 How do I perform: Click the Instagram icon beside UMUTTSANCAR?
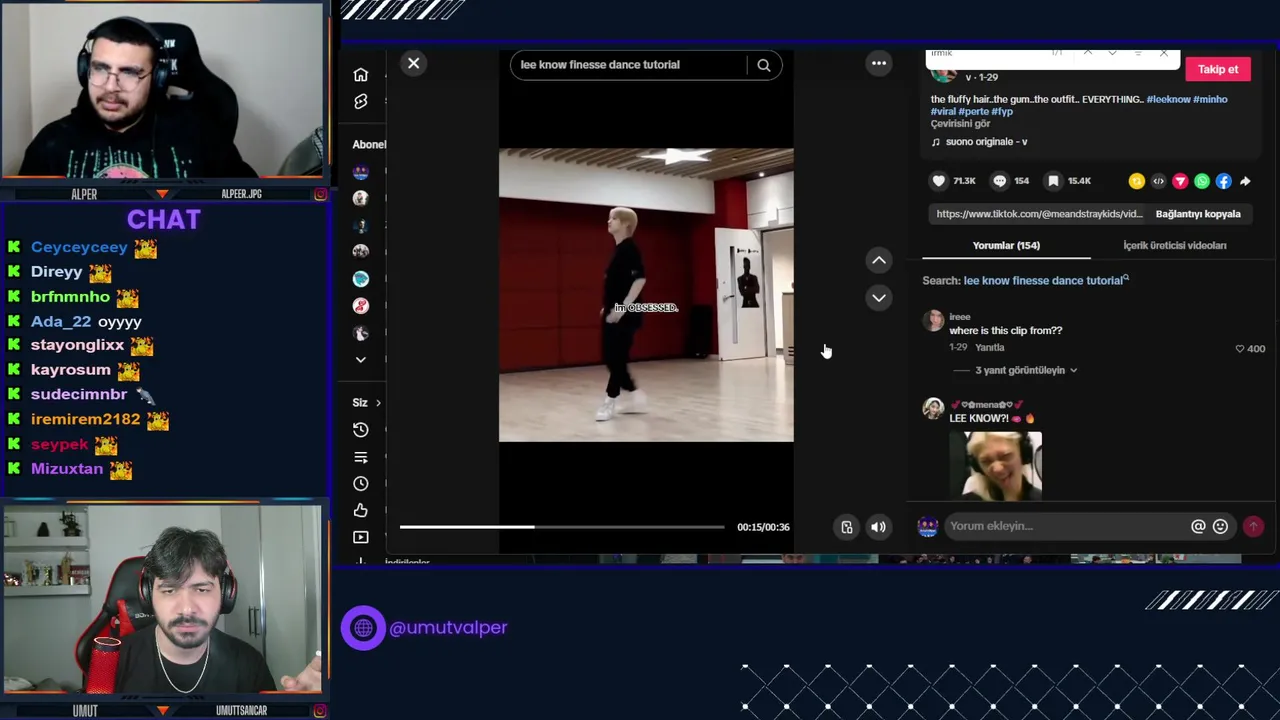pos(320,711)
